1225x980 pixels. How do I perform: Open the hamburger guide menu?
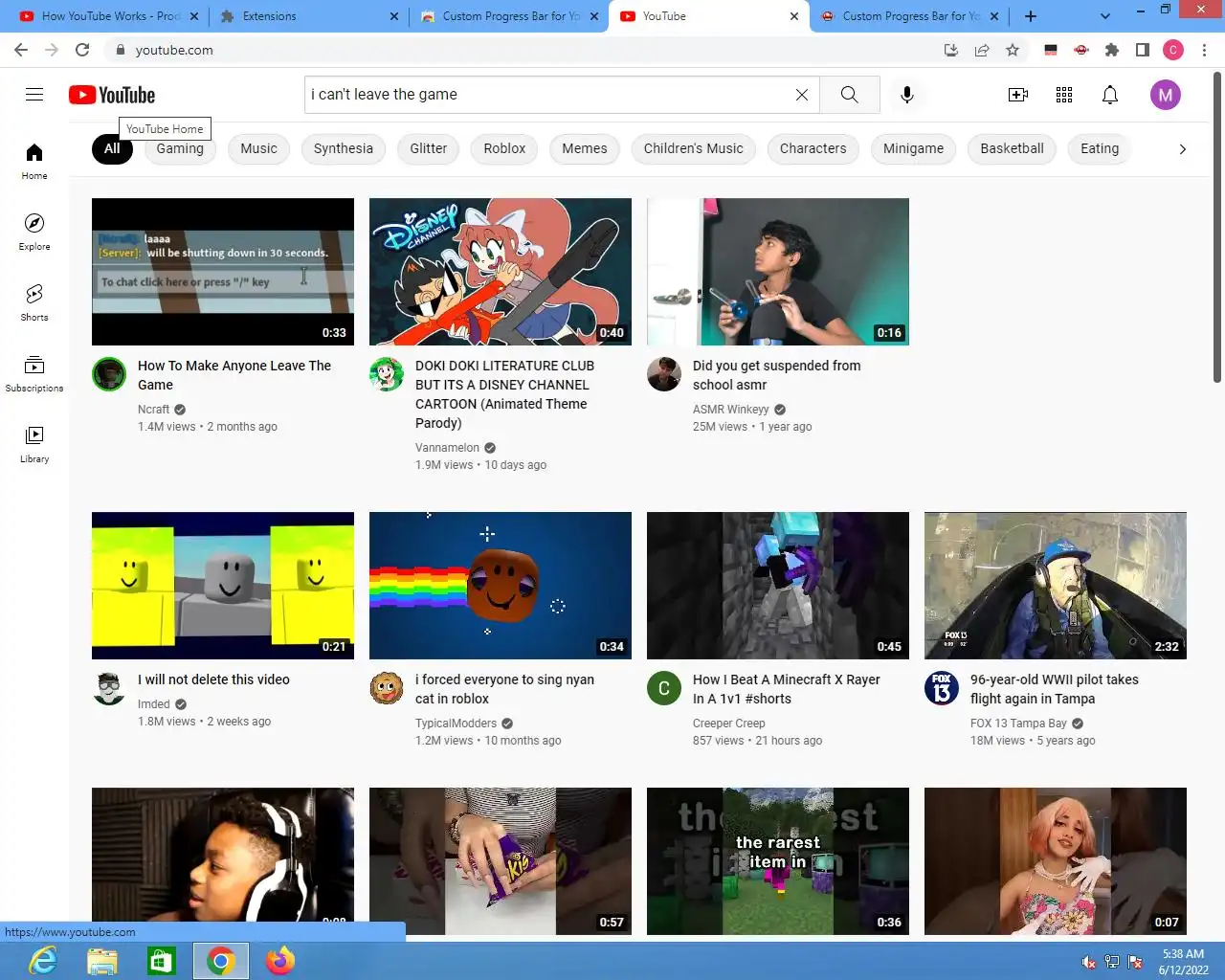click(34, 94)
